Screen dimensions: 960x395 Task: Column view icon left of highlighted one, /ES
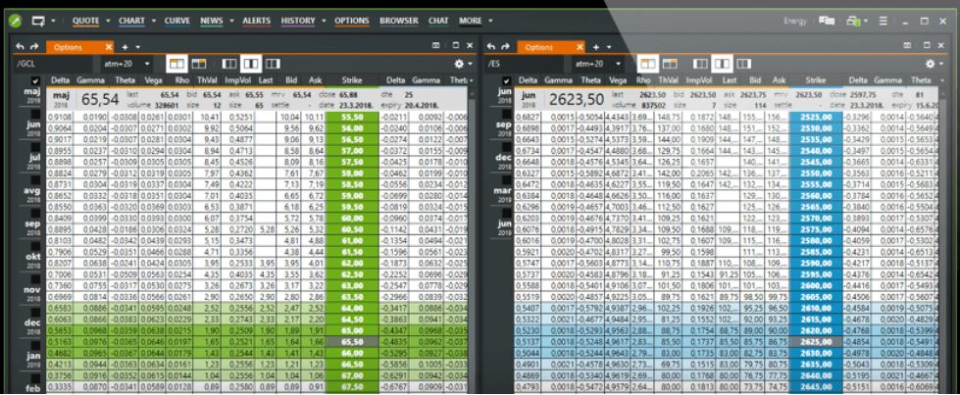(x=700, y=63)
